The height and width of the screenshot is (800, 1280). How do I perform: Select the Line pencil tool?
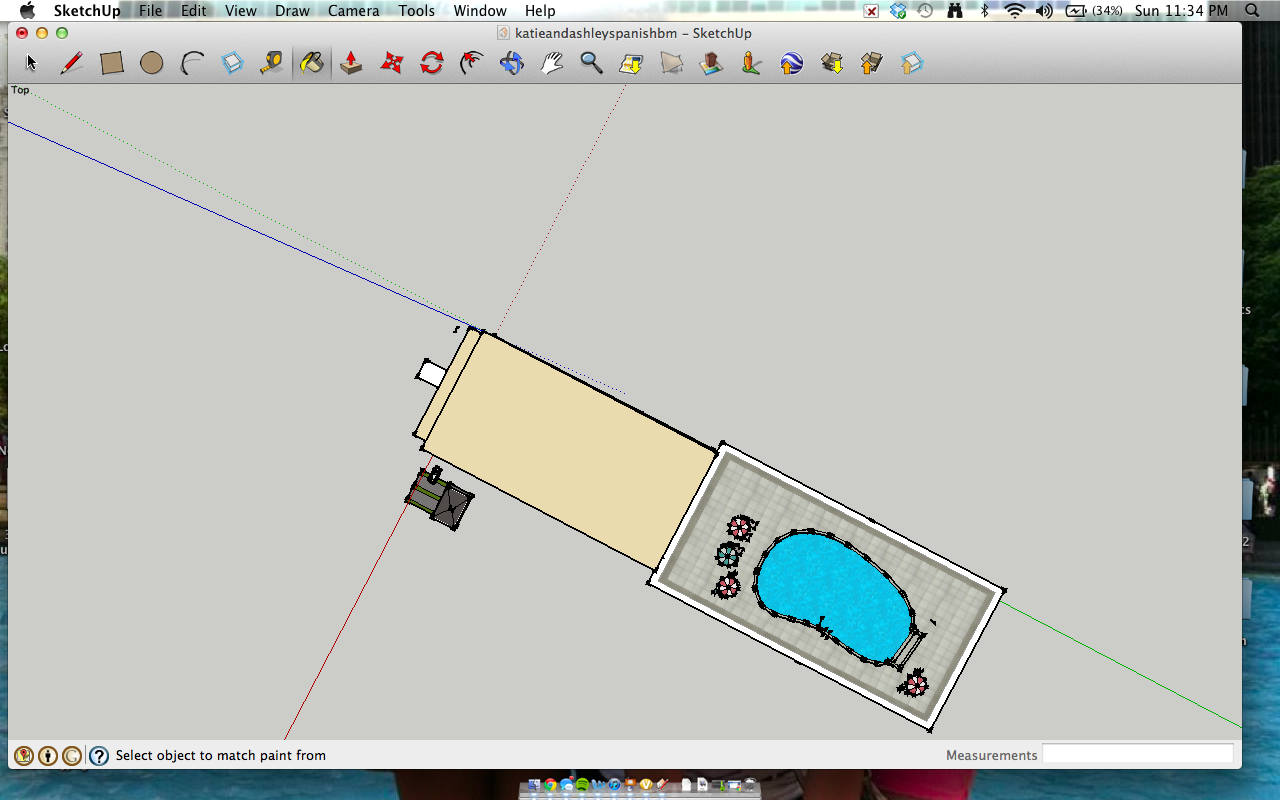click(x=71, y=64)
